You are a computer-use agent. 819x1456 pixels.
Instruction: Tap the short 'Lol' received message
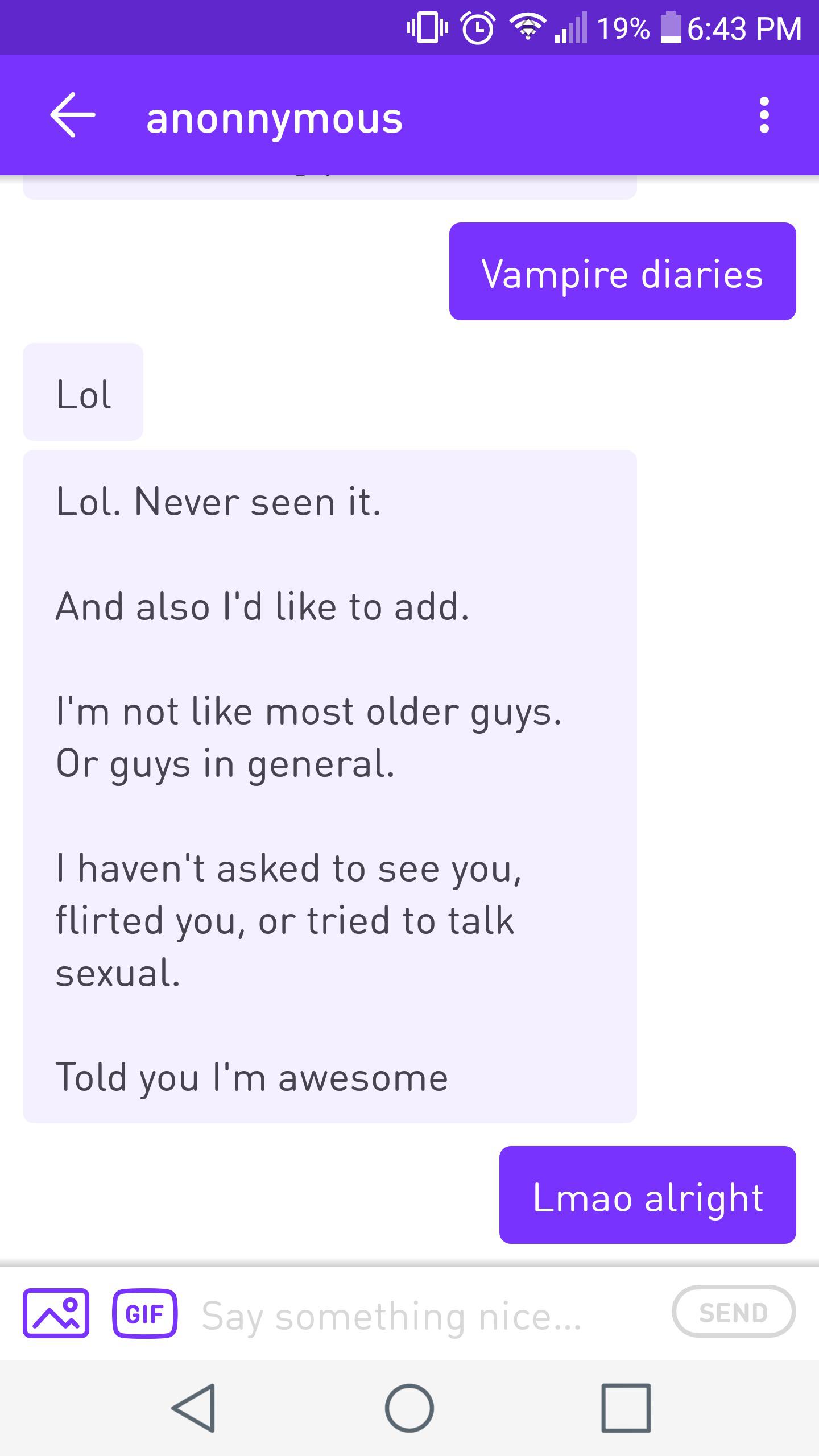83,392
